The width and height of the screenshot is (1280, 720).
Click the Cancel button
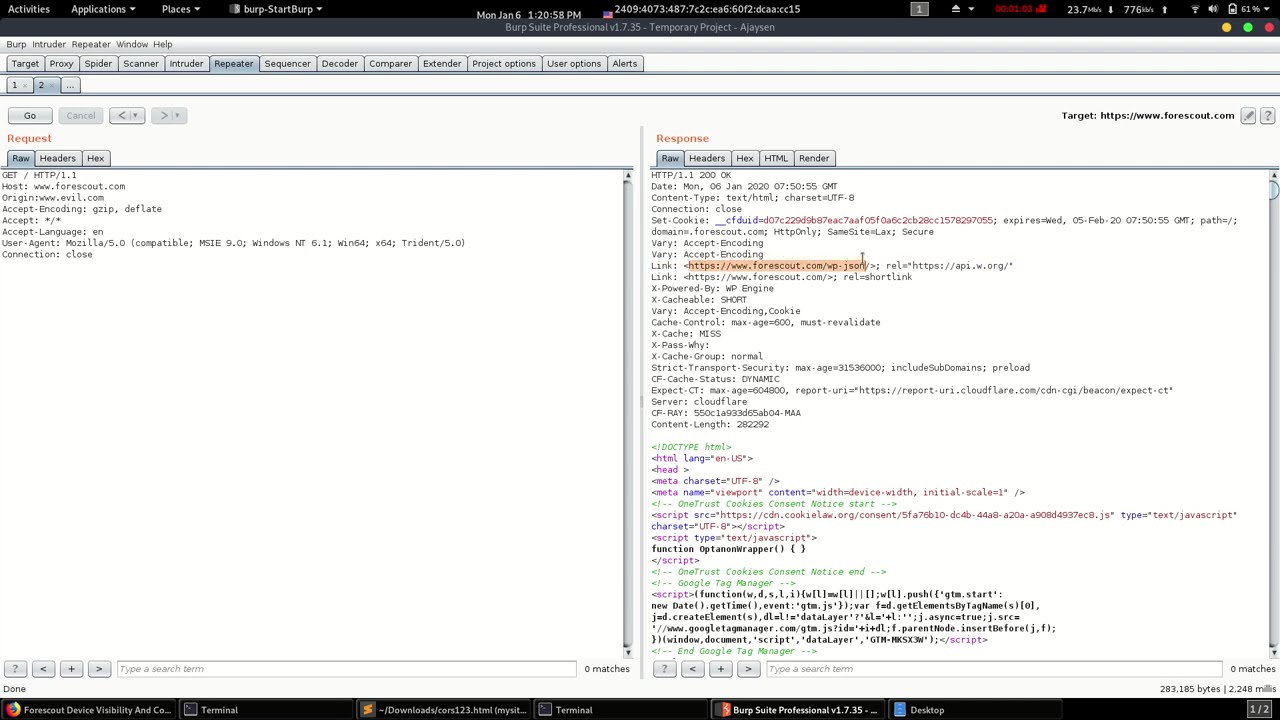[x=81, y=116]
